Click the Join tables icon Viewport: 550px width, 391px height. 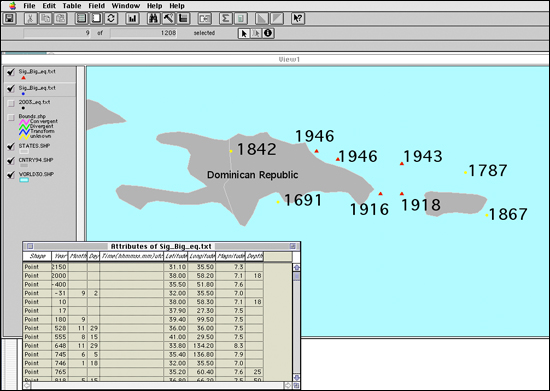204,18
